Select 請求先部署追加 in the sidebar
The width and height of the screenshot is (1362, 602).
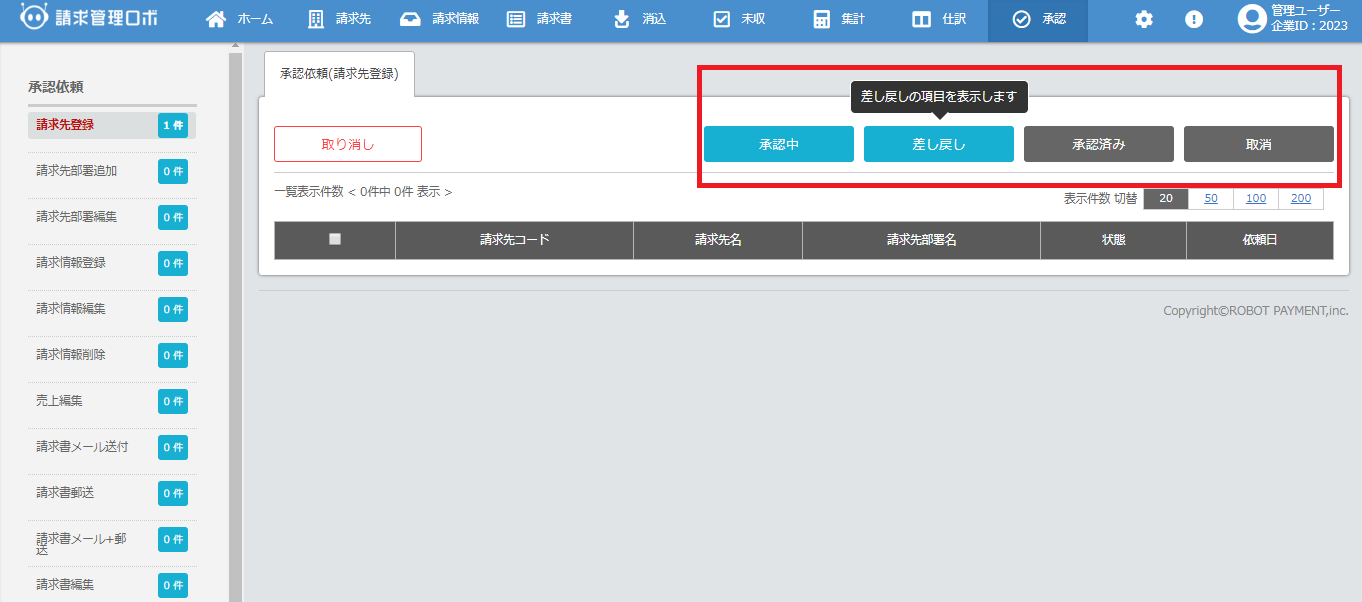77,171
